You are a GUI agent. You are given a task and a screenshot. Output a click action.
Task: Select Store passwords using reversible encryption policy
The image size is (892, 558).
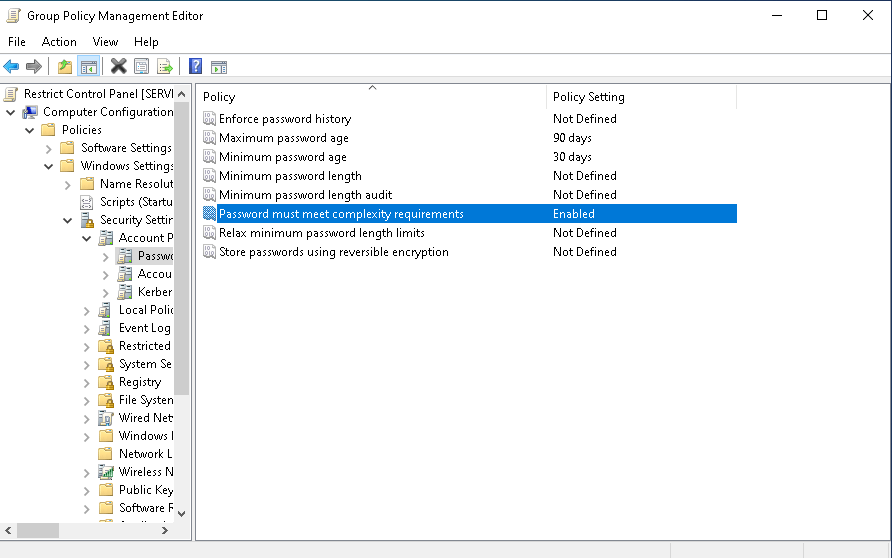coord(333,252)
